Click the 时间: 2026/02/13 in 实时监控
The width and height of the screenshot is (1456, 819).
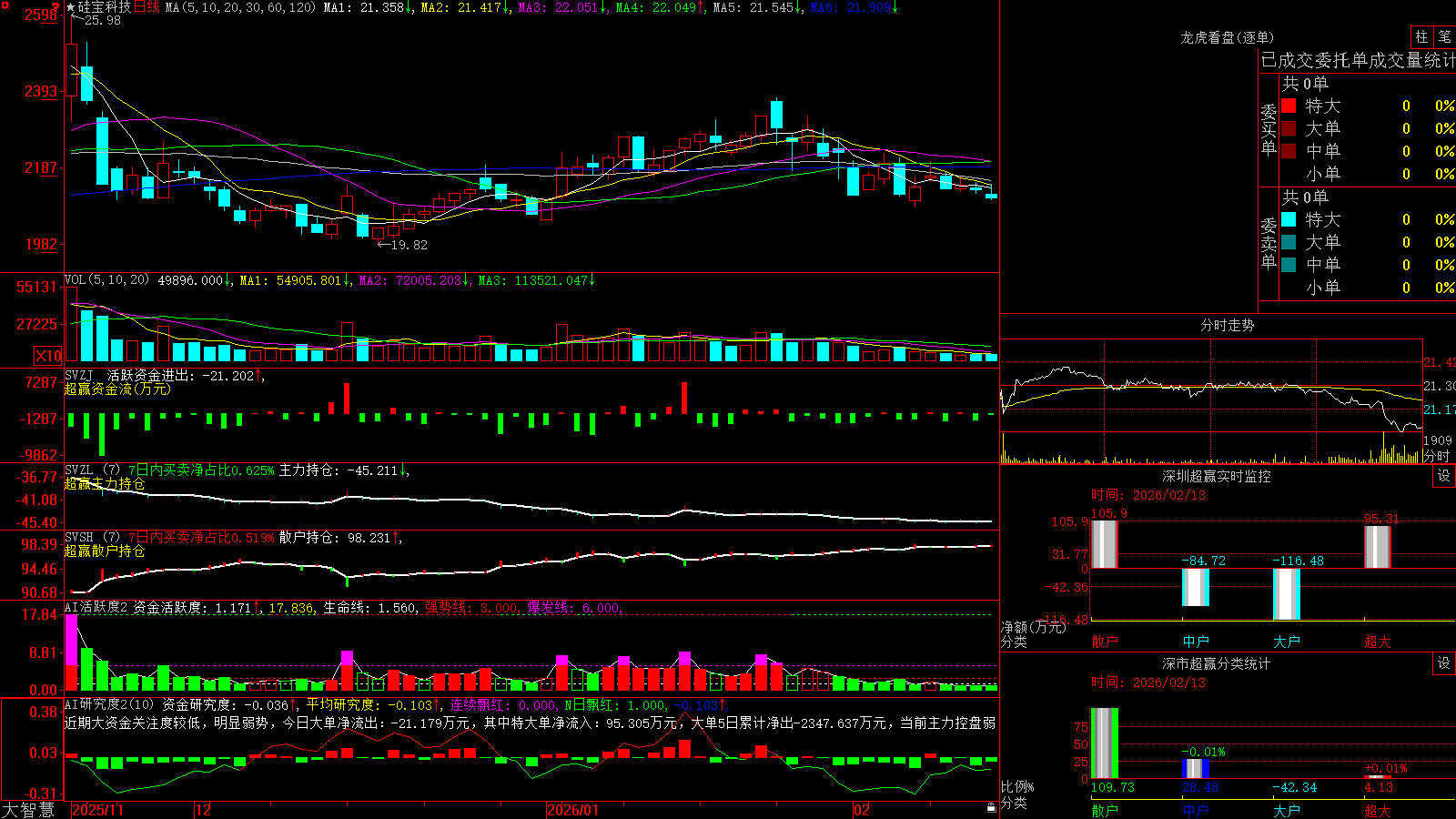tap(1148, 495)
